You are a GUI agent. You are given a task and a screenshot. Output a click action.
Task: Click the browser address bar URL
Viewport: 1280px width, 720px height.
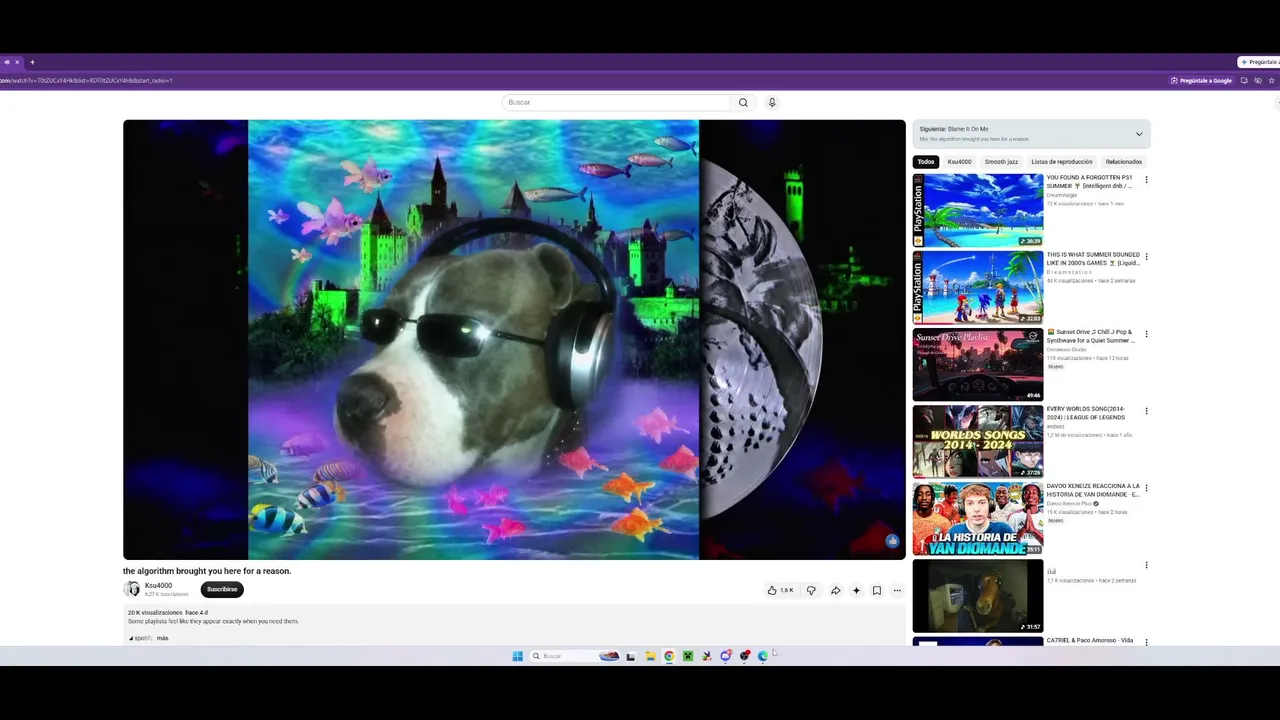[x=87, y=80]
